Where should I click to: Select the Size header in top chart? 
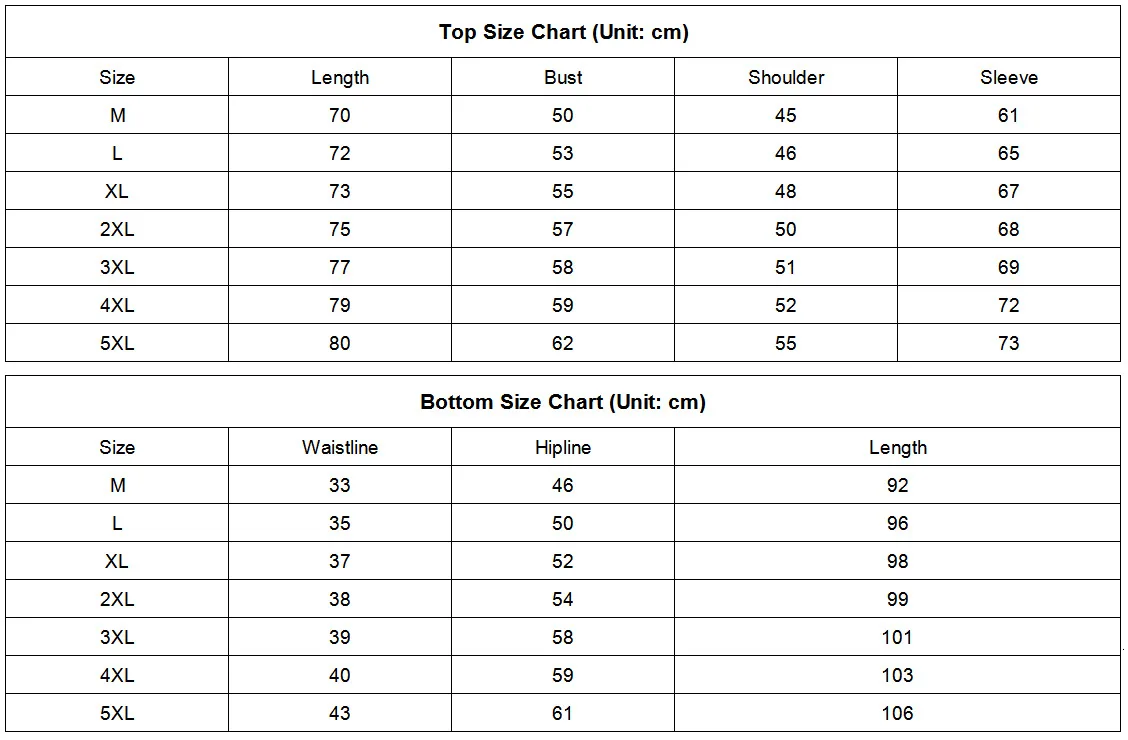(117, 77)
